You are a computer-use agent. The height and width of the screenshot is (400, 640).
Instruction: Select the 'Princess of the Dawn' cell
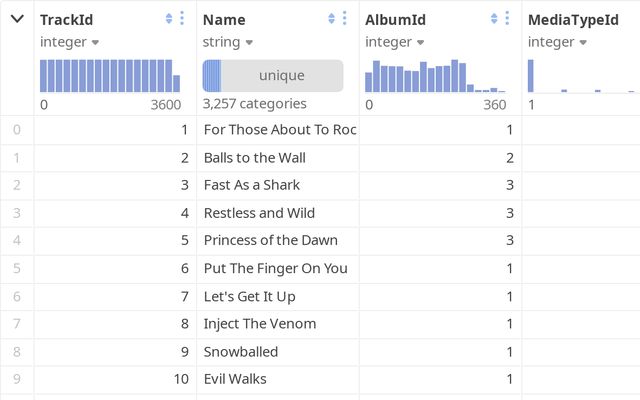click(270, 240)
